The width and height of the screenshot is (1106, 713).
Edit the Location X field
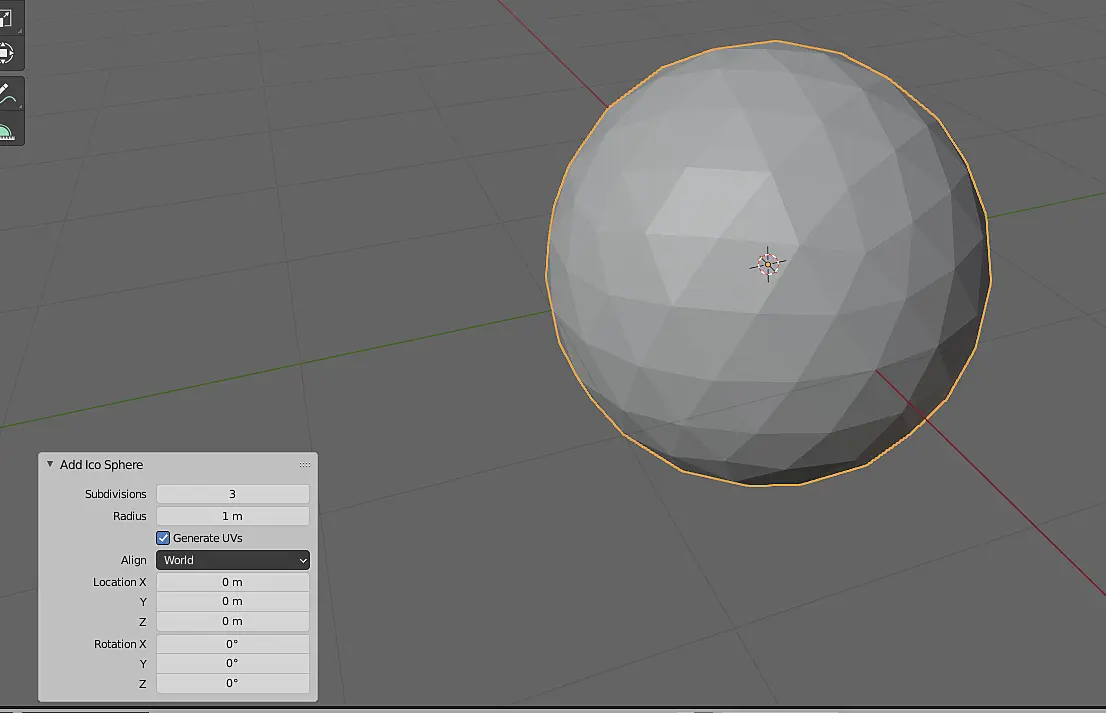point(233,582)
